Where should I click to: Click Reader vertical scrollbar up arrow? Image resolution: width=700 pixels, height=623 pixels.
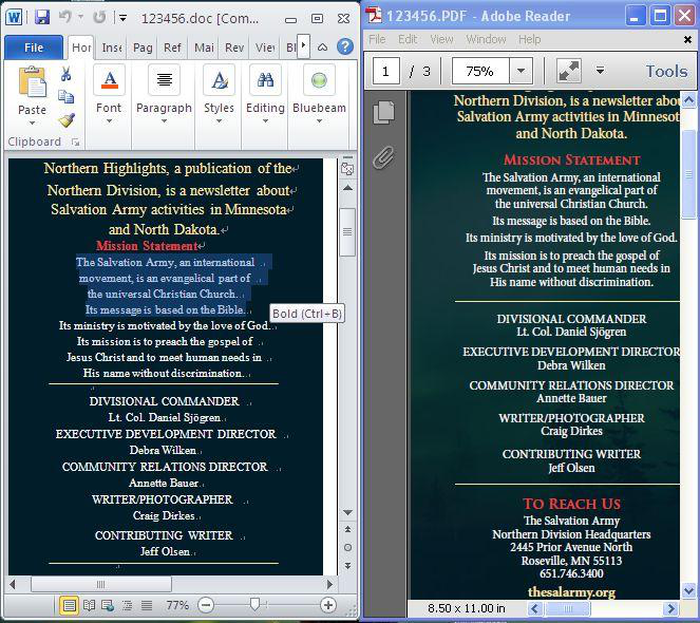point(689,100)
